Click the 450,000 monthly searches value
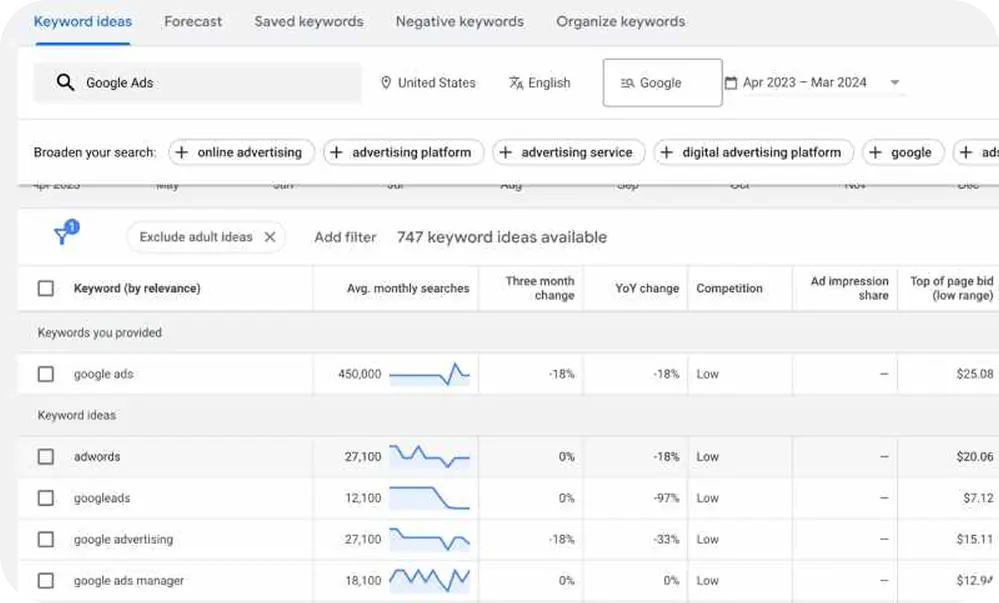The image size is (999, 603). [x=359, y=374]
